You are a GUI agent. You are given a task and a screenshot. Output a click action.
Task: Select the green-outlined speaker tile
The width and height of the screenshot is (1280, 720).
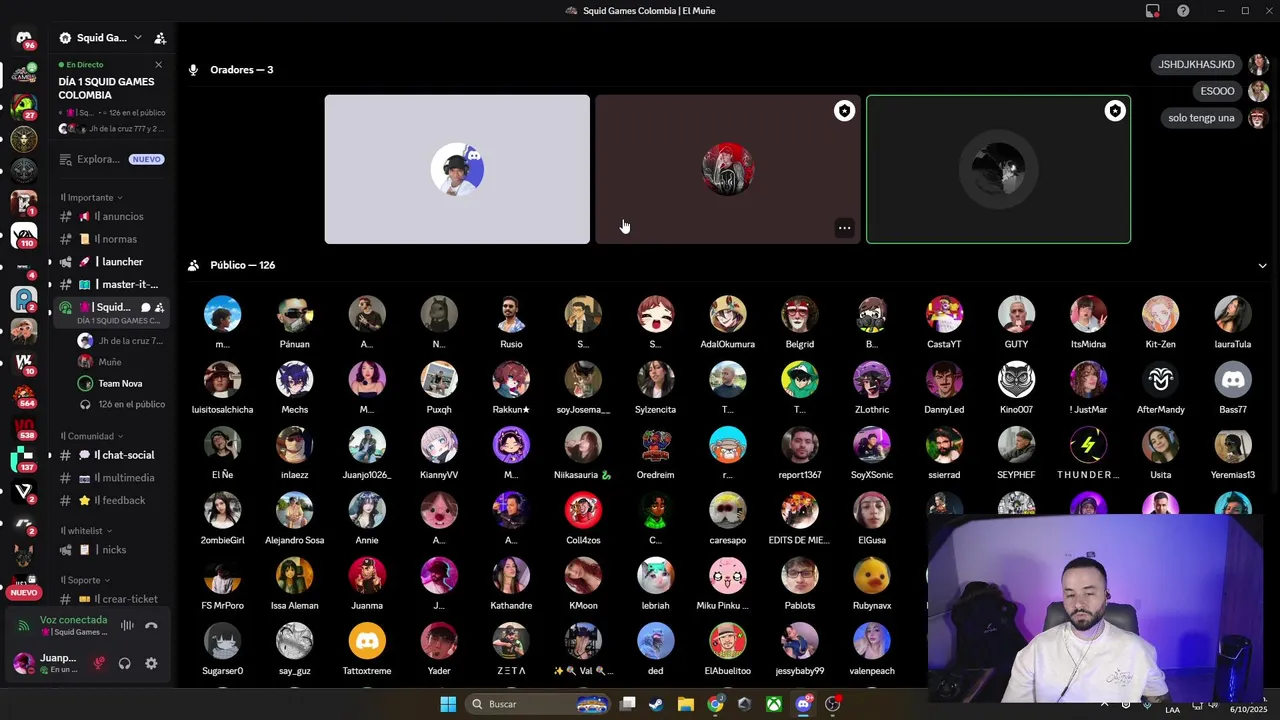[998, 169]
